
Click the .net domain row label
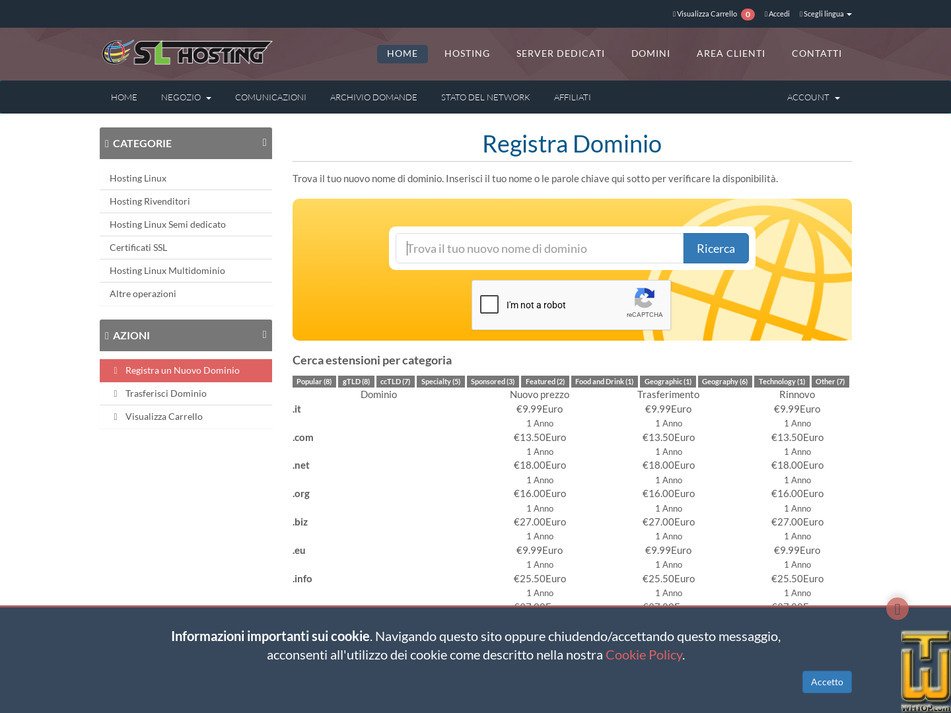[301, 466]
